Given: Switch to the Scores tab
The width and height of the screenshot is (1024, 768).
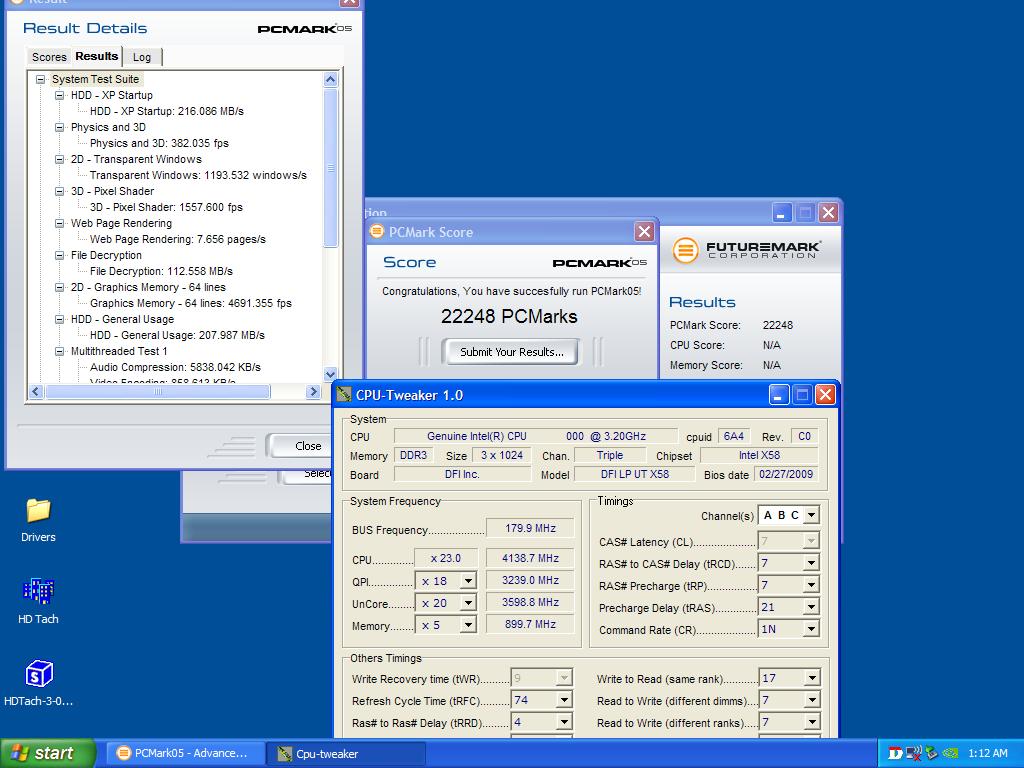Looking at the screenshot, I should (x=49, y=57).
